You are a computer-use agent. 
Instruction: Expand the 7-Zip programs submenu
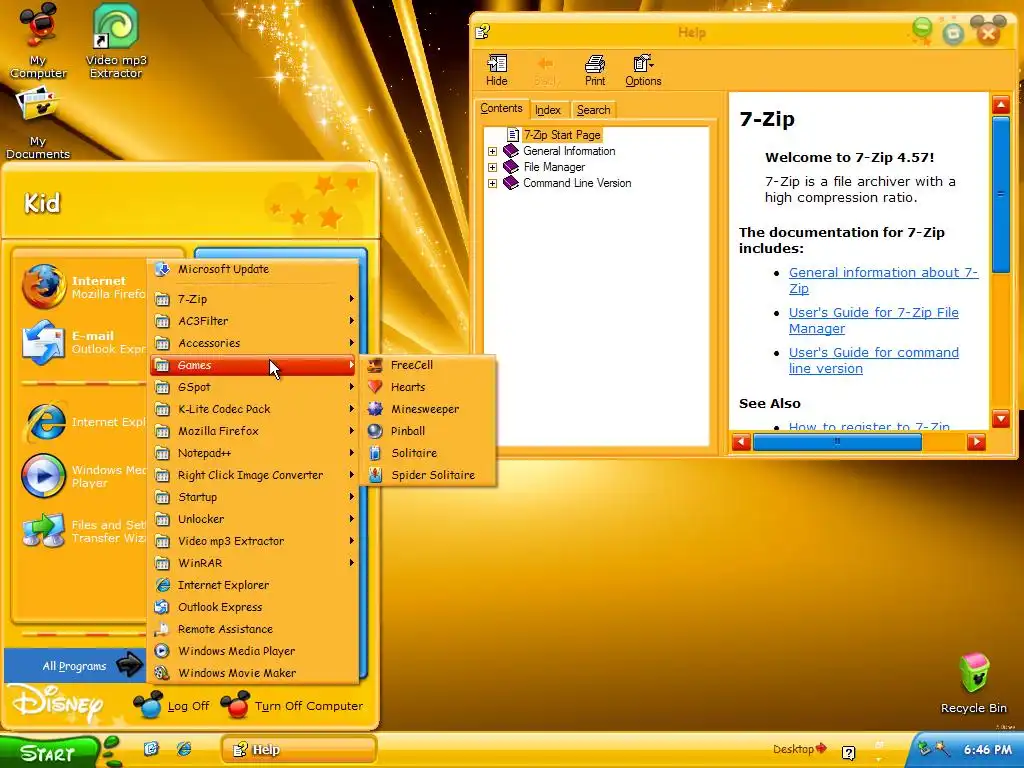pos(255,299)
